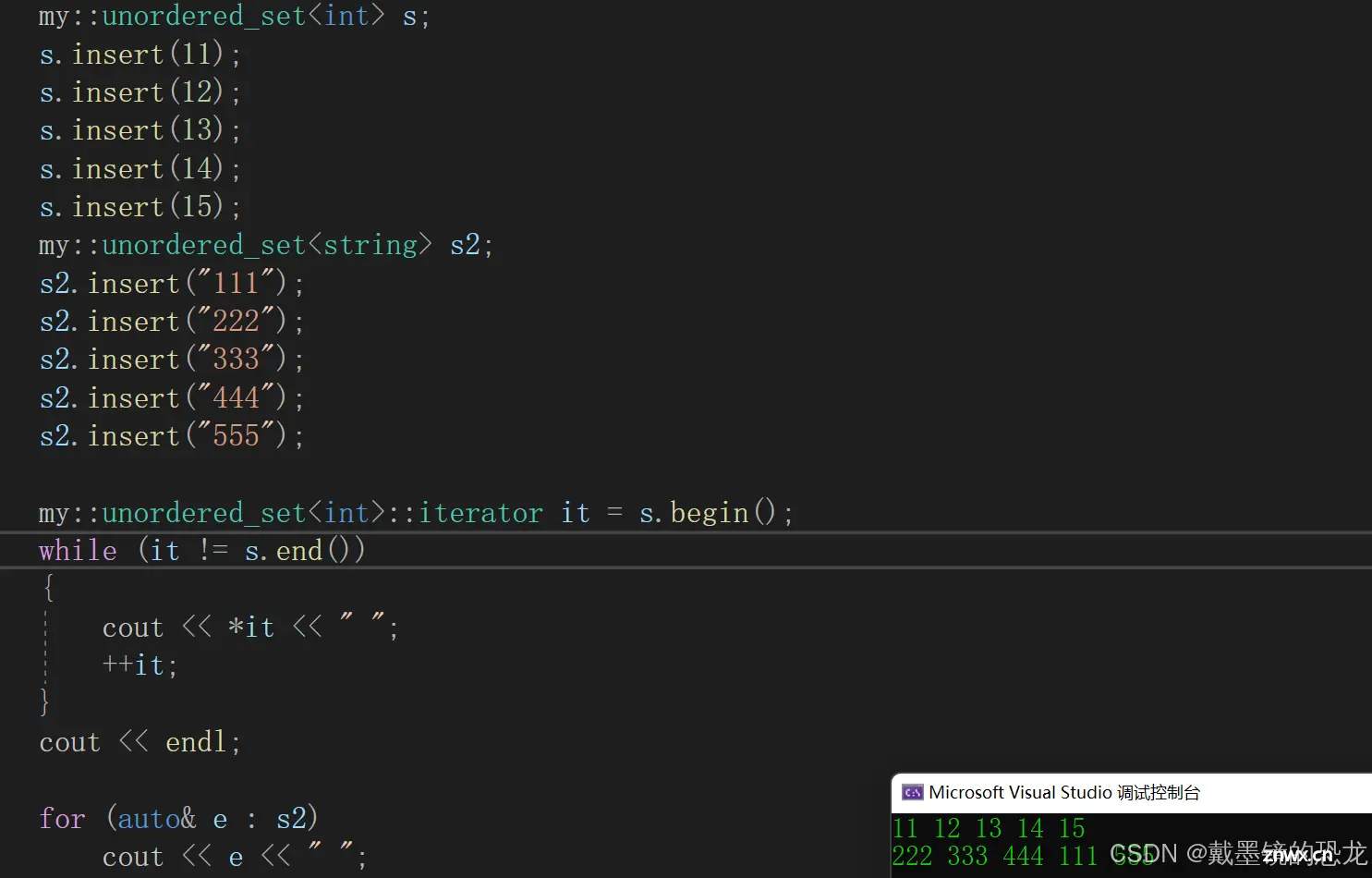Click the 'while (it != s.end())' line
Screen dimensions: 1372x878
coord(202,551)
